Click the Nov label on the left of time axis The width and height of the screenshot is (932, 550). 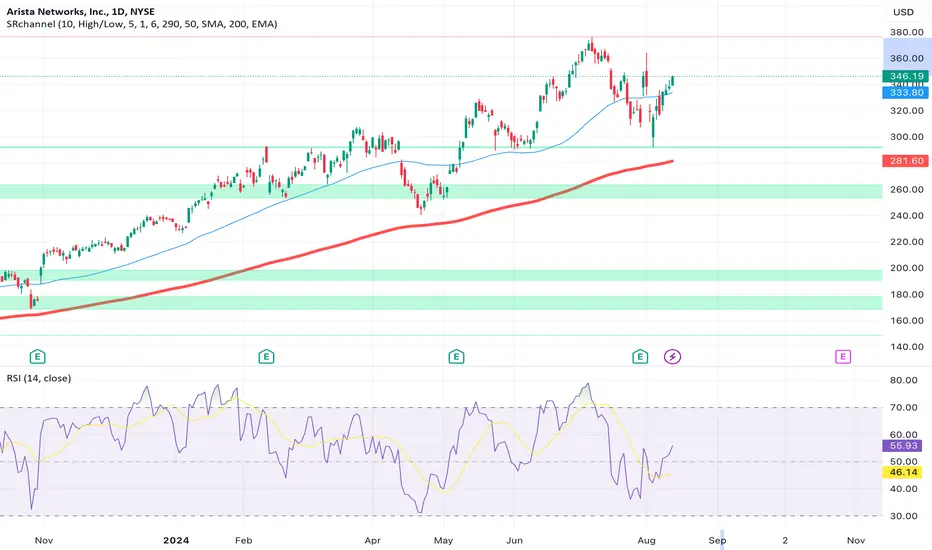click(44, 540)
